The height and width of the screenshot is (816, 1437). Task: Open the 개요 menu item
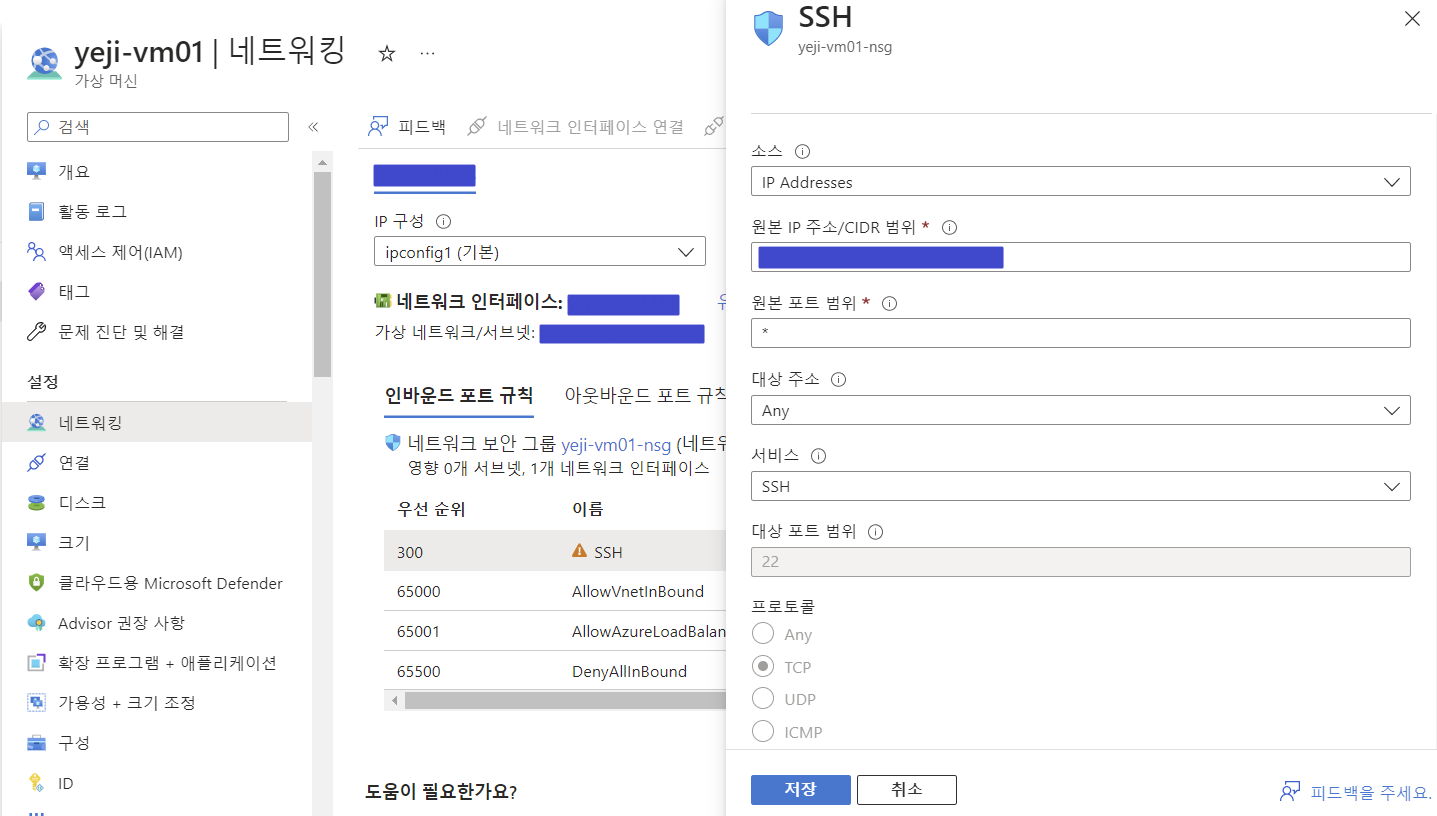click(157, 171)
